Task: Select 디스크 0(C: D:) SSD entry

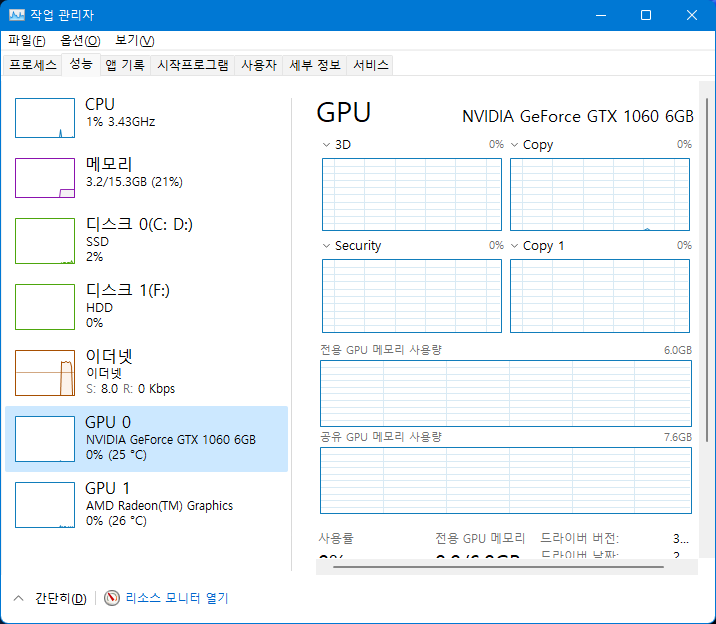Action: [x=146, y=241]
